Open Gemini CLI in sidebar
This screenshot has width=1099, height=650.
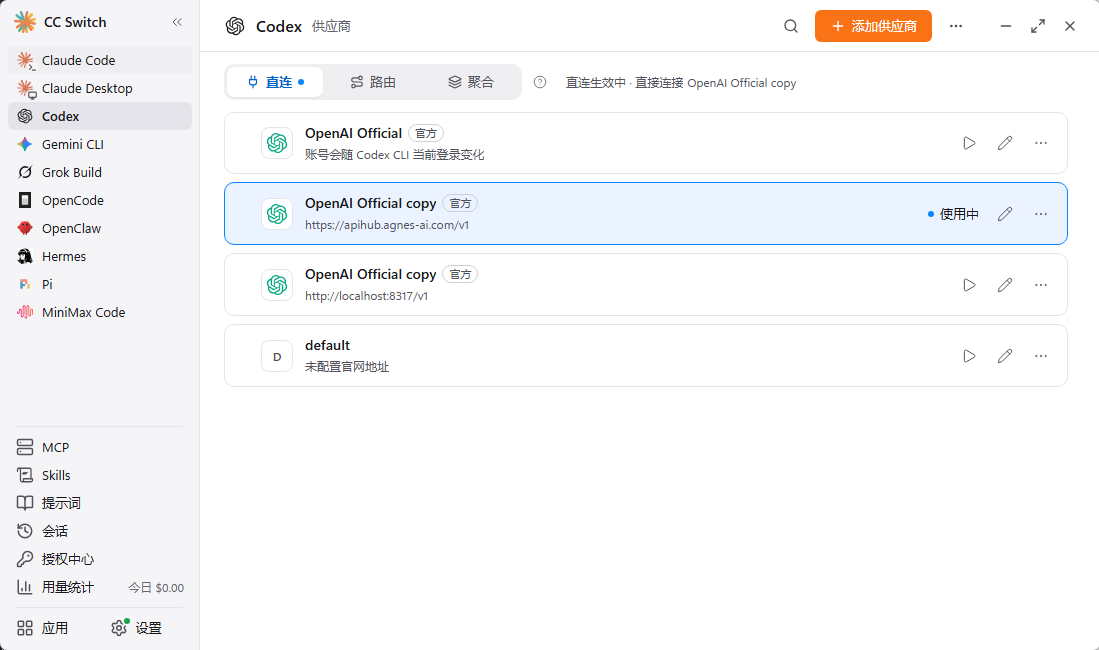[x=100, y=144]
